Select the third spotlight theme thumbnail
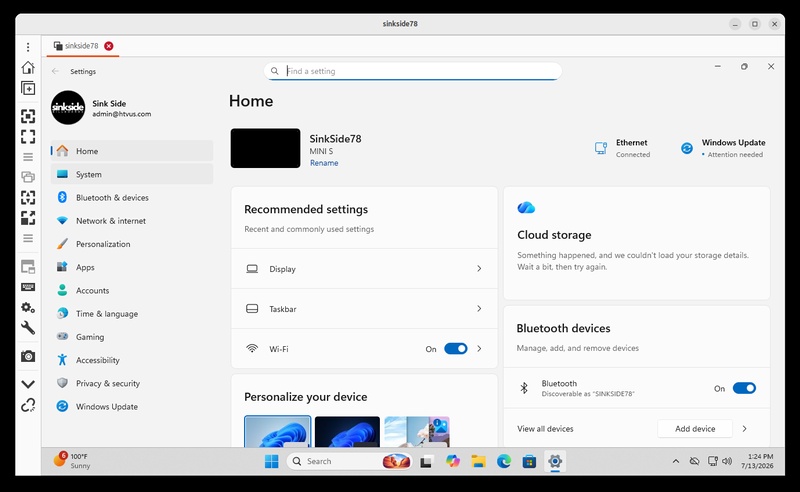The height and width of the screenshot is (492, 800). [417, 432]
